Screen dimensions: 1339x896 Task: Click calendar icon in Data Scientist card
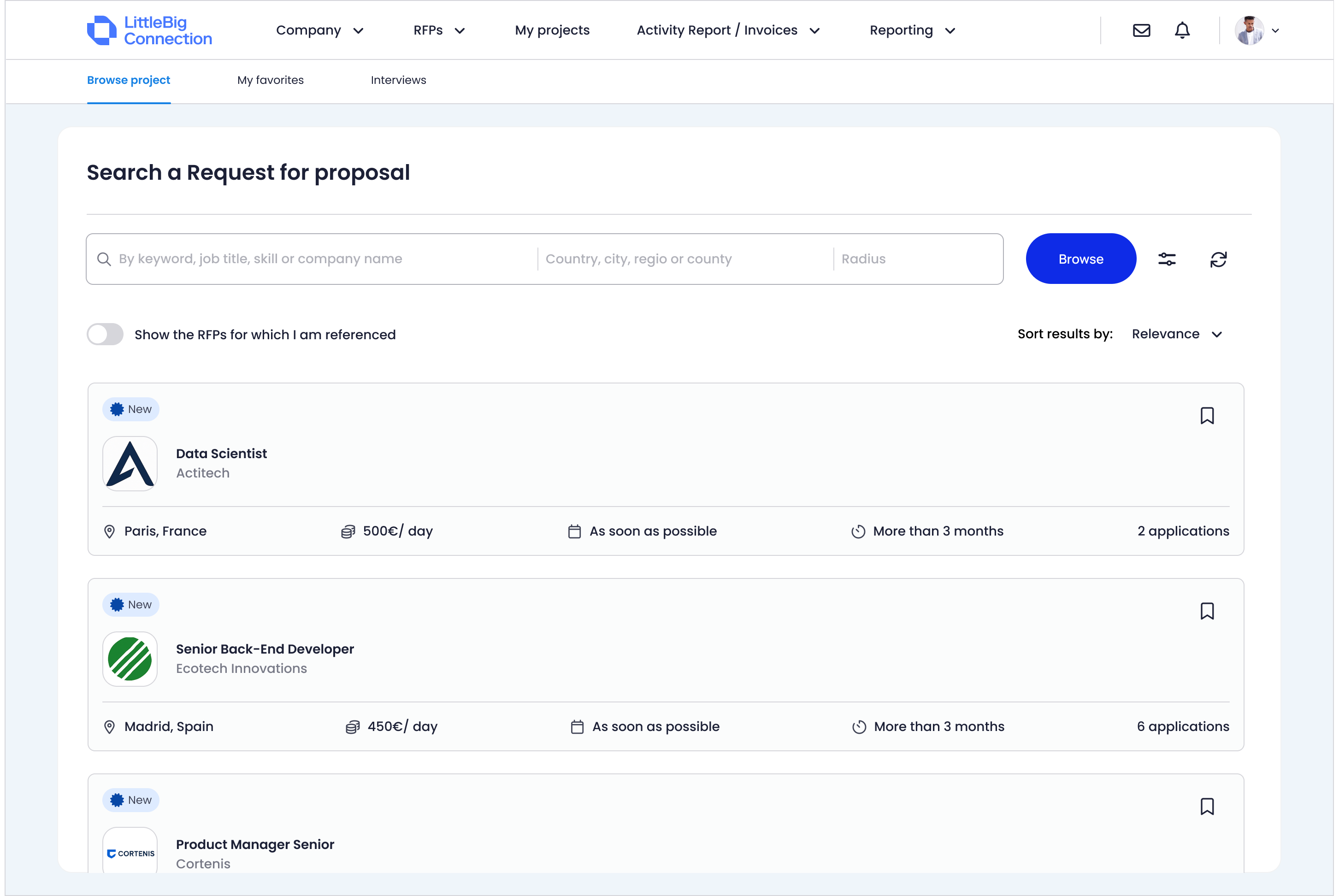574,531
